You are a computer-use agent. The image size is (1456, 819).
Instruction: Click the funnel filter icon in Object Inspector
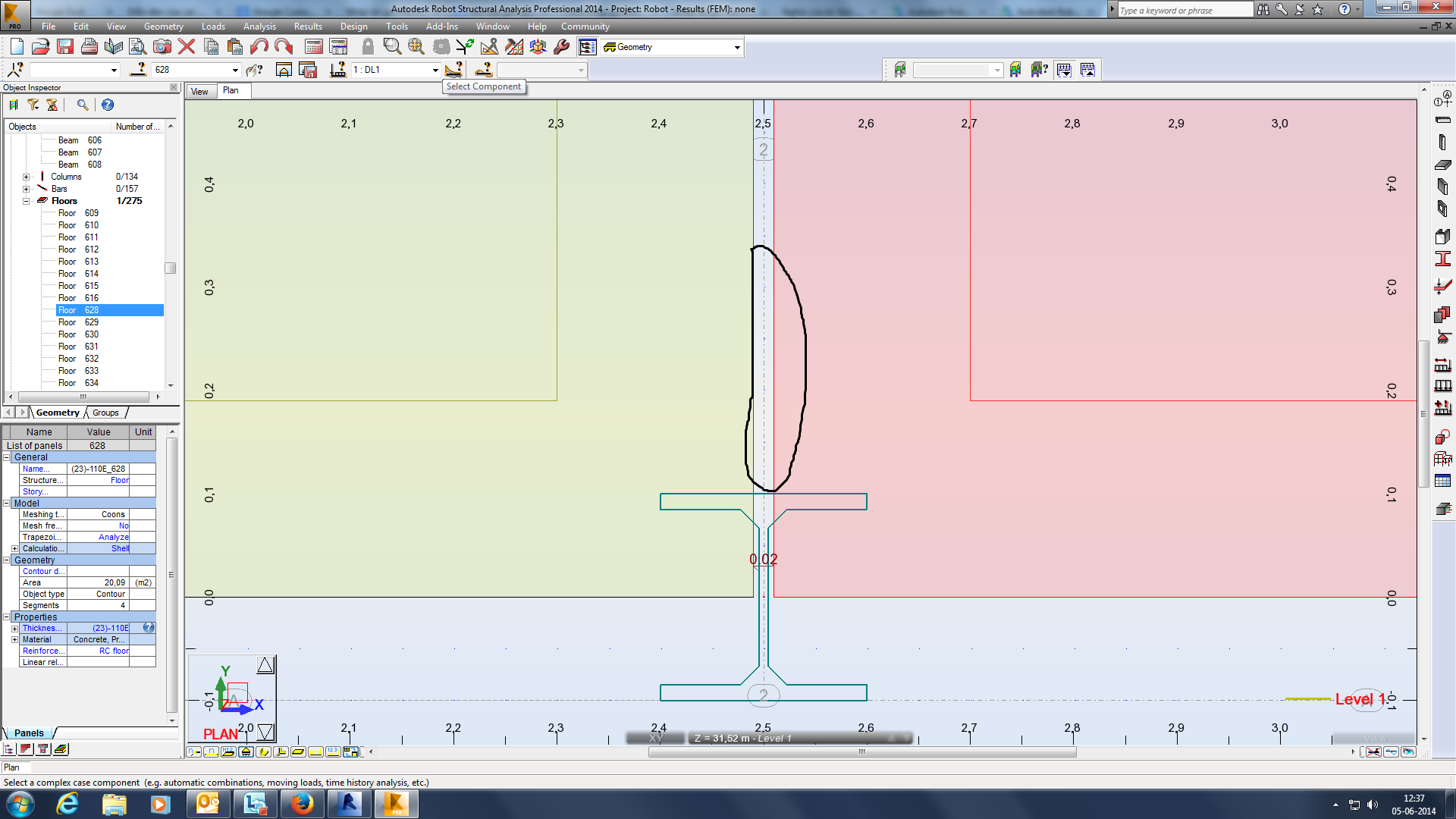(x=33, y=105)
